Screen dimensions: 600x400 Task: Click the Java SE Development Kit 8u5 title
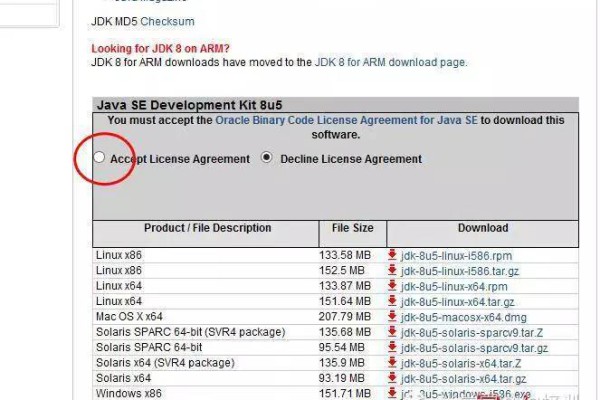[x=189, y=105]
